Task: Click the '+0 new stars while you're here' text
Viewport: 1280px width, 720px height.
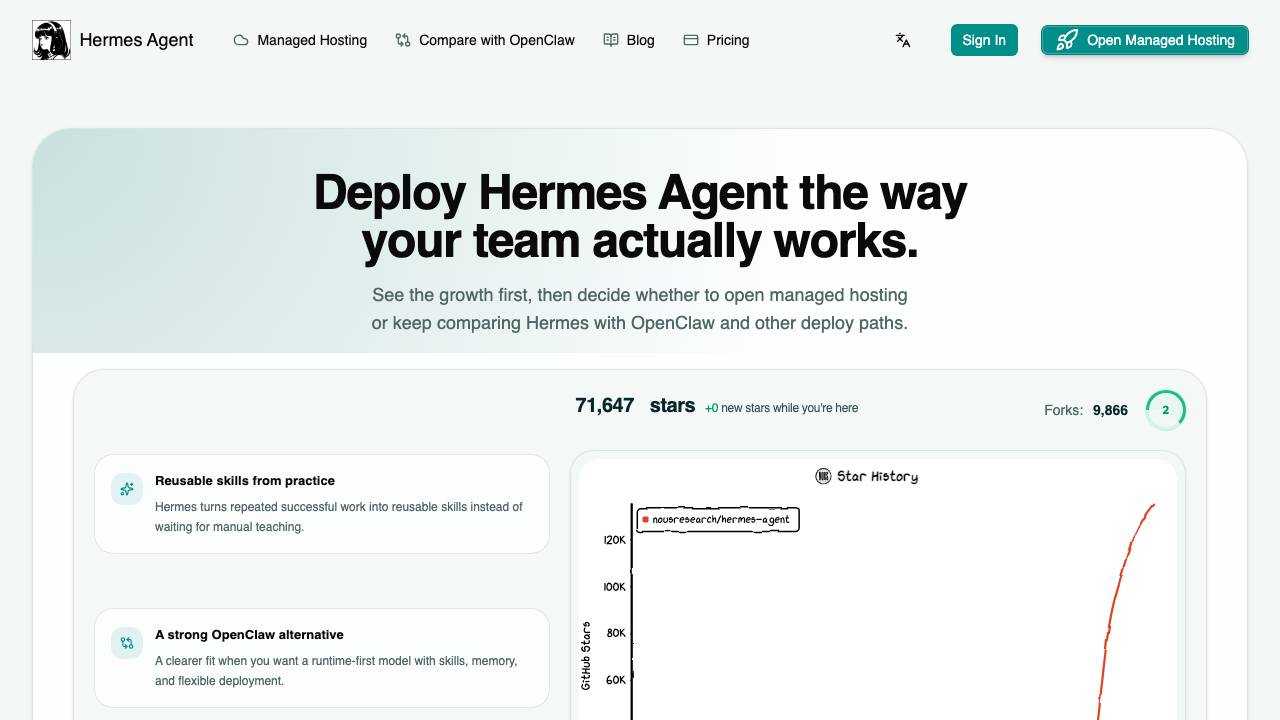Action: pos(781,408)
